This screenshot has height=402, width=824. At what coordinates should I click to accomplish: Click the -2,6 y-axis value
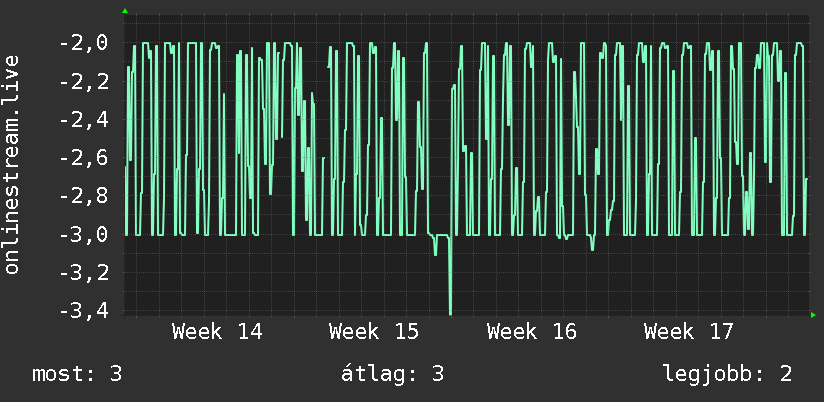point(84,158)
